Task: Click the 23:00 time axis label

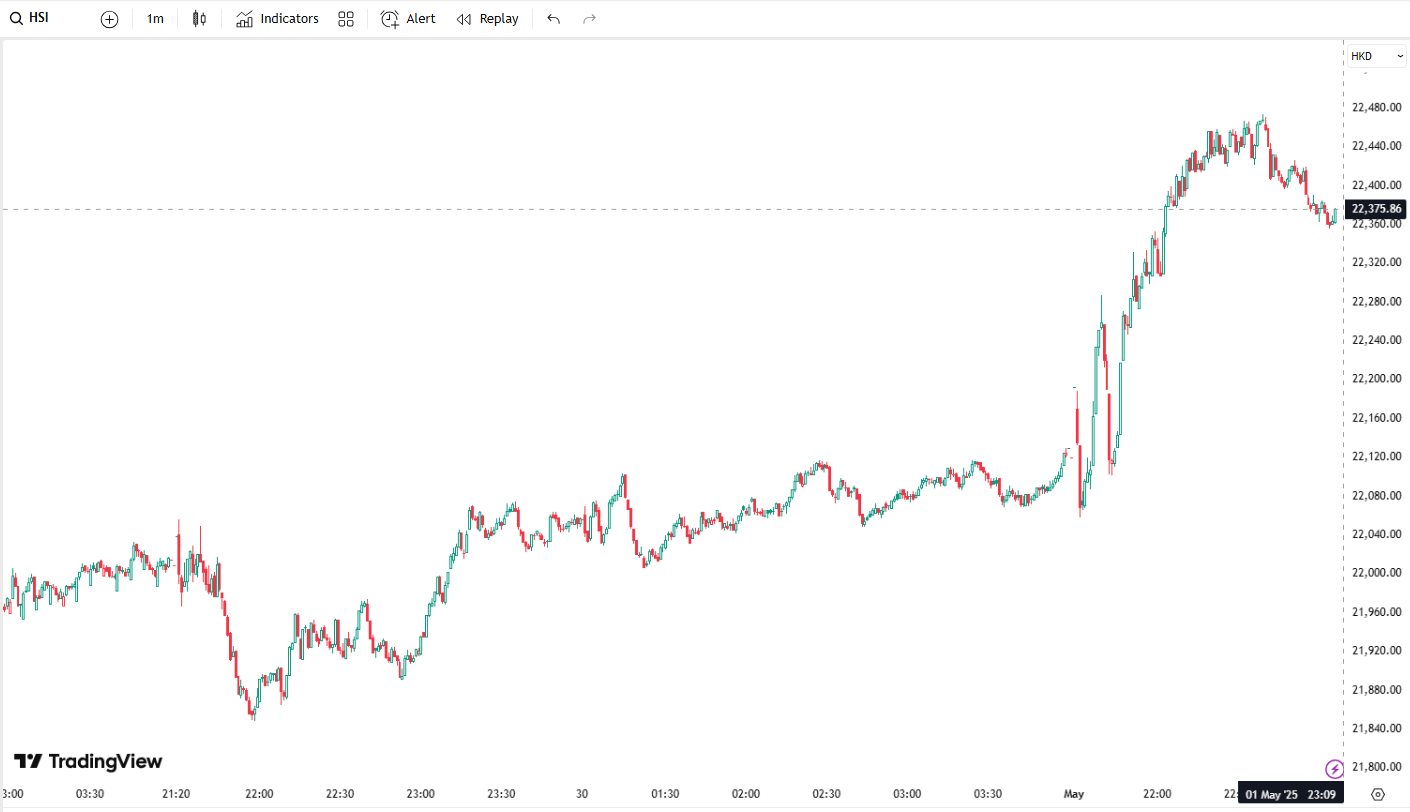Action: (x=420, y=794)
